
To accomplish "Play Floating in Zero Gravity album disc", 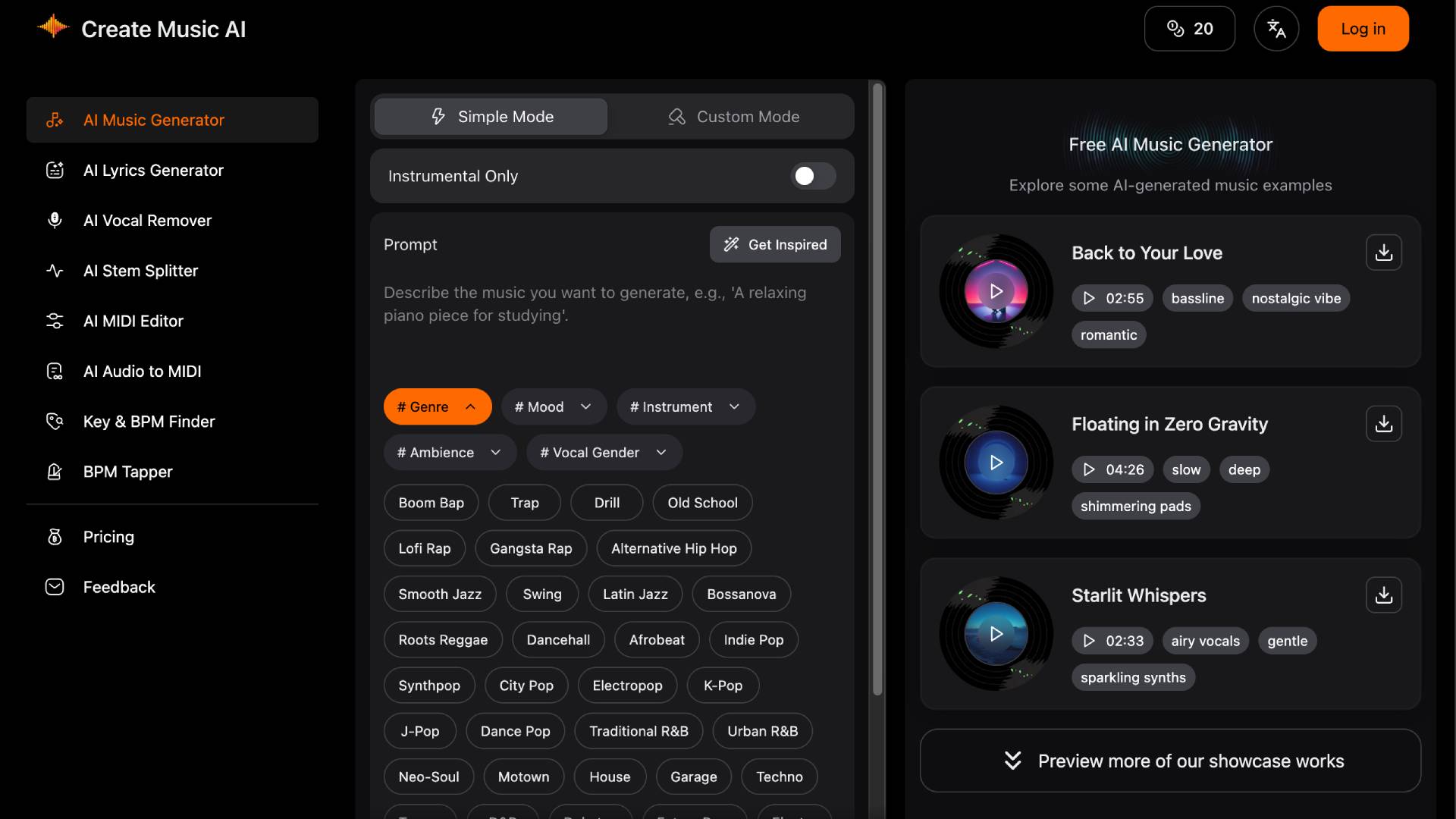I will pos(996,463).
